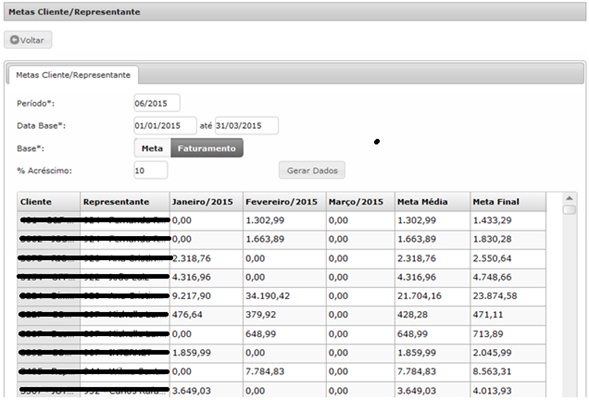Select Meta Final cell 8.563,31
This screenshot has width=589, height=400.
508,371
